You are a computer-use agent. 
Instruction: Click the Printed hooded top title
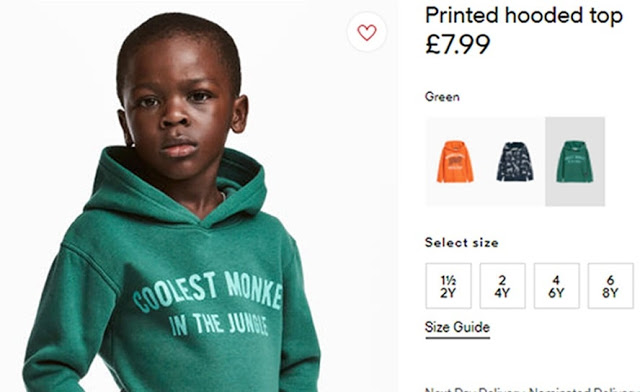[524, 16]
